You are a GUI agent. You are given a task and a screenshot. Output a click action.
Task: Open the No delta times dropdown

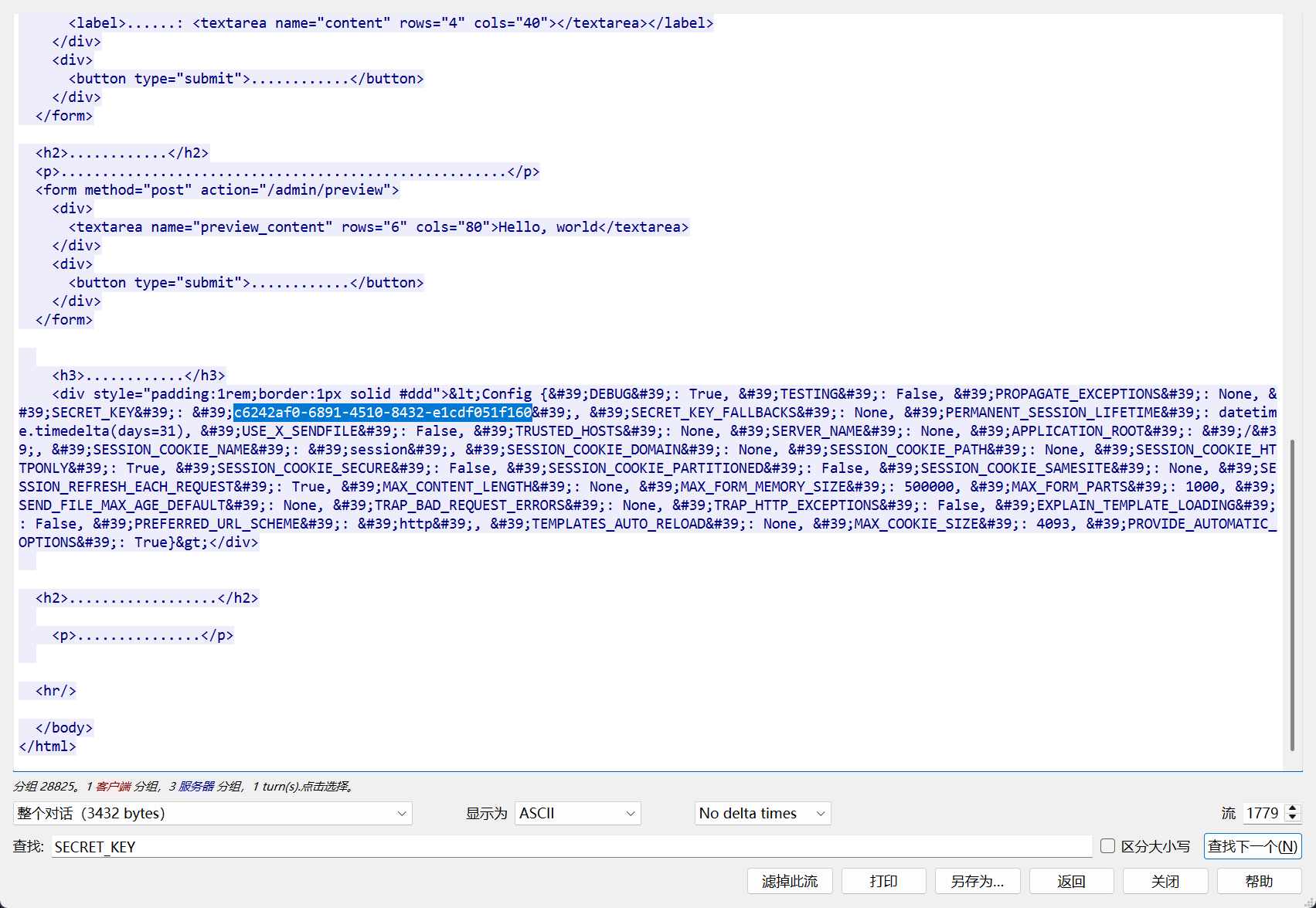[x=762, y=813]
